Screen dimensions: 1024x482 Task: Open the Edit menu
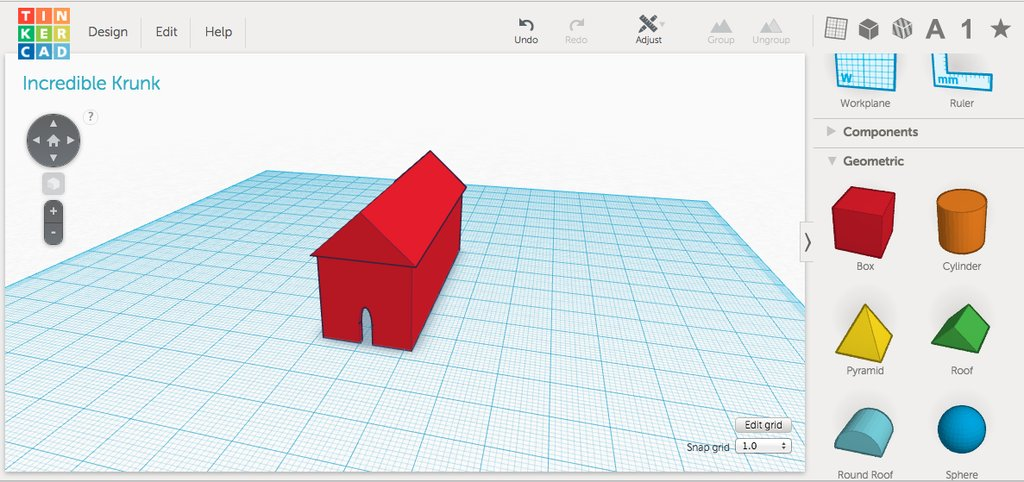click(x=166, y=32)
